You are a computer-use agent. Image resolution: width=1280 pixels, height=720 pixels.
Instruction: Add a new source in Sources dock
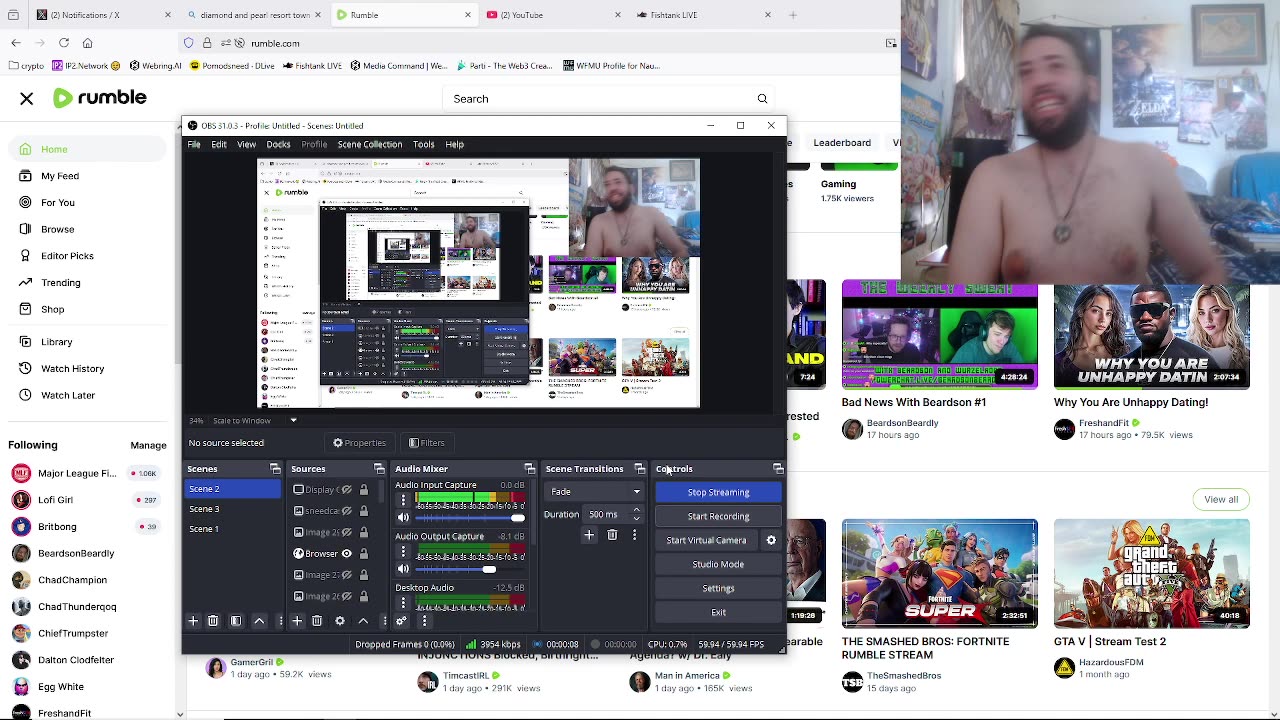tap(297, 621)
